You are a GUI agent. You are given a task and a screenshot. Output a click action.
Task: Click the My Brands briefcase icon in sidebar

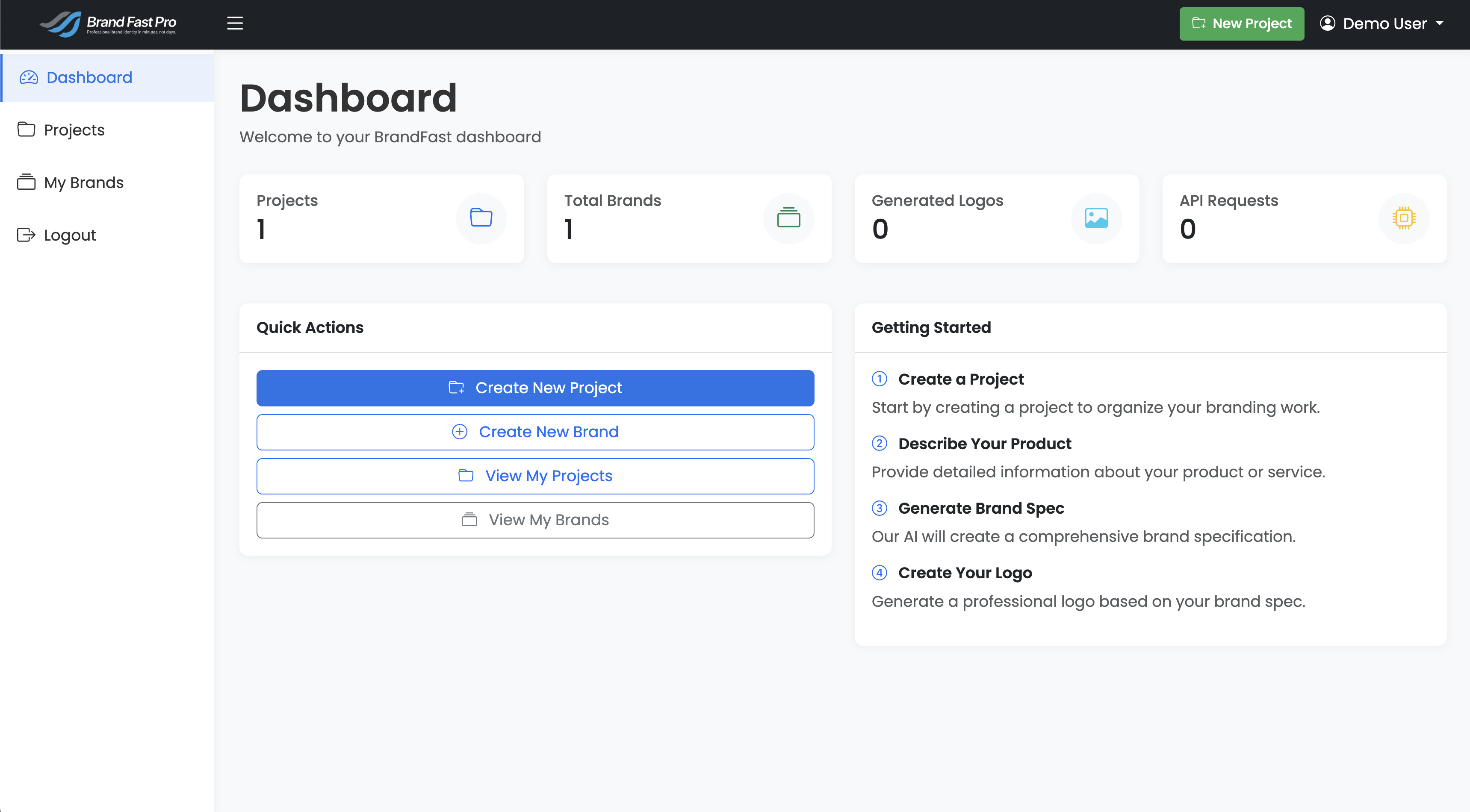coord(26,182)
